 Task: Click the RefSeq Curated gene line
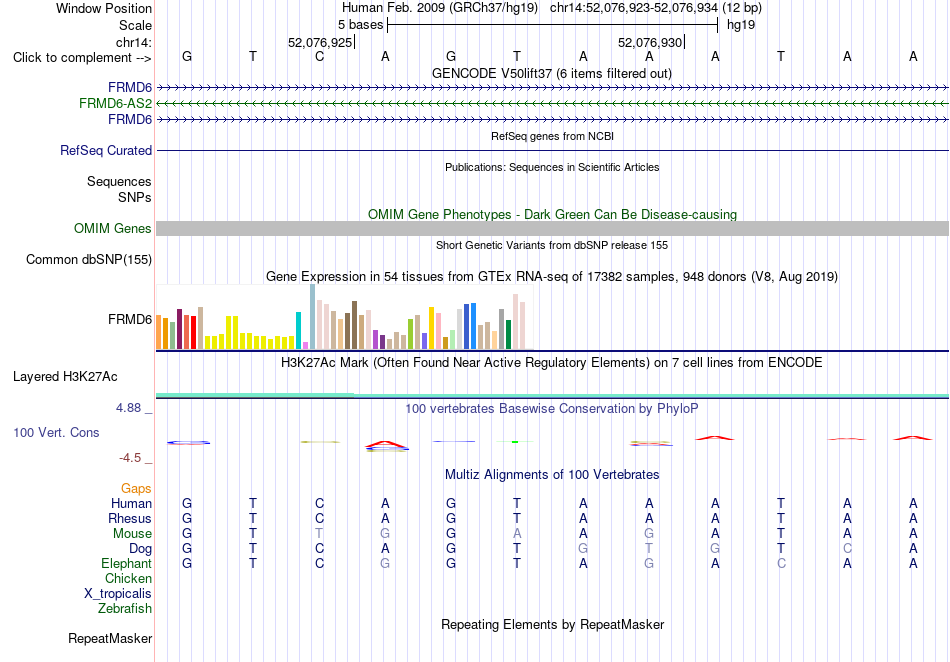click(552, 150)
